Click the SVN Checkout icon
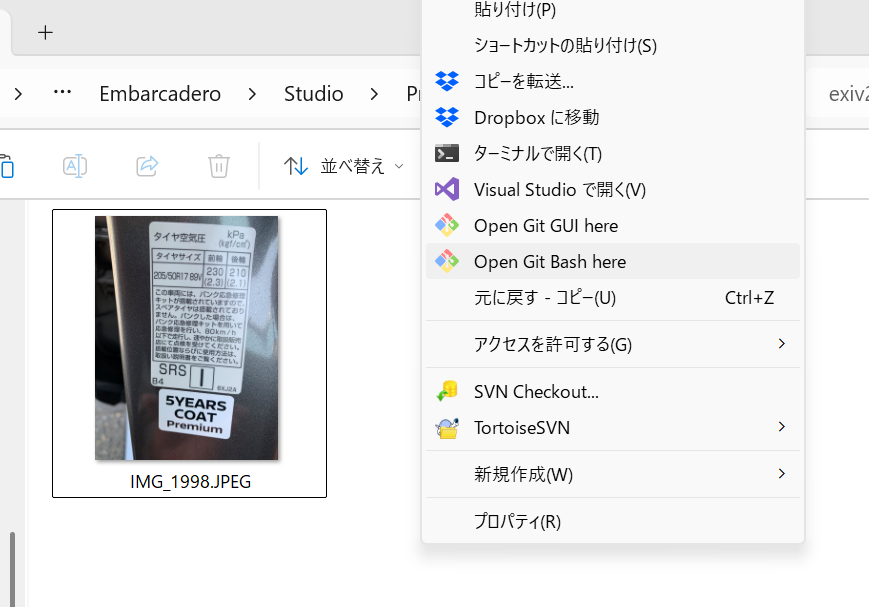 click(447, 391)
